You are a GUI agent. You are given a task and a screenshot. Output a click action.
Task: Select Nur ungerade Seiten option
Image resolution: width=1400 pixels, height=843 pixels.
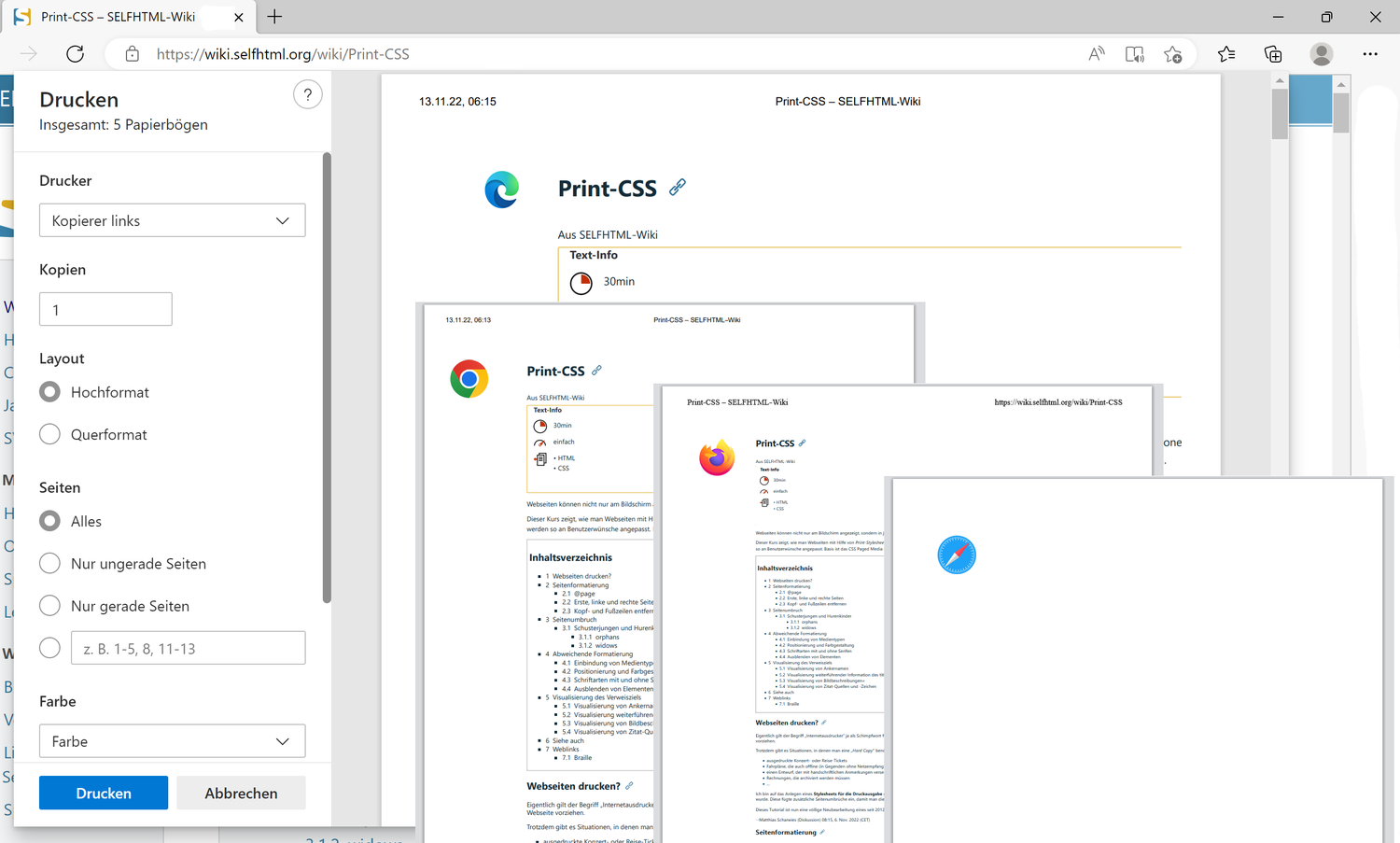point(50,563)
